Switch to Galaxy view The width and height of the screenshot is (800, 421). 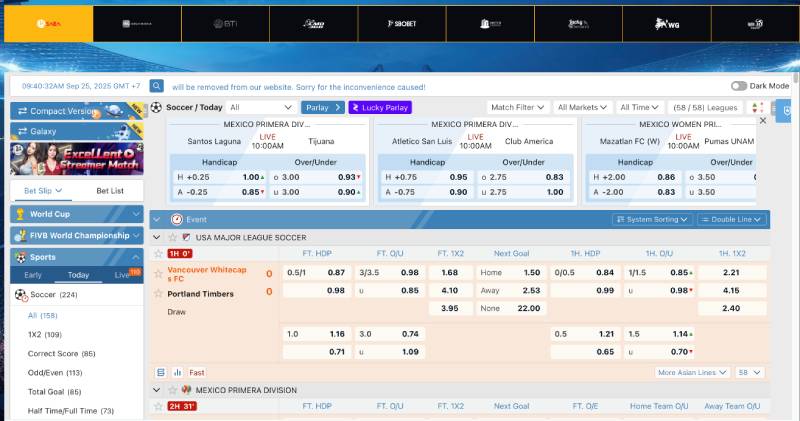(x=43, y=131)
